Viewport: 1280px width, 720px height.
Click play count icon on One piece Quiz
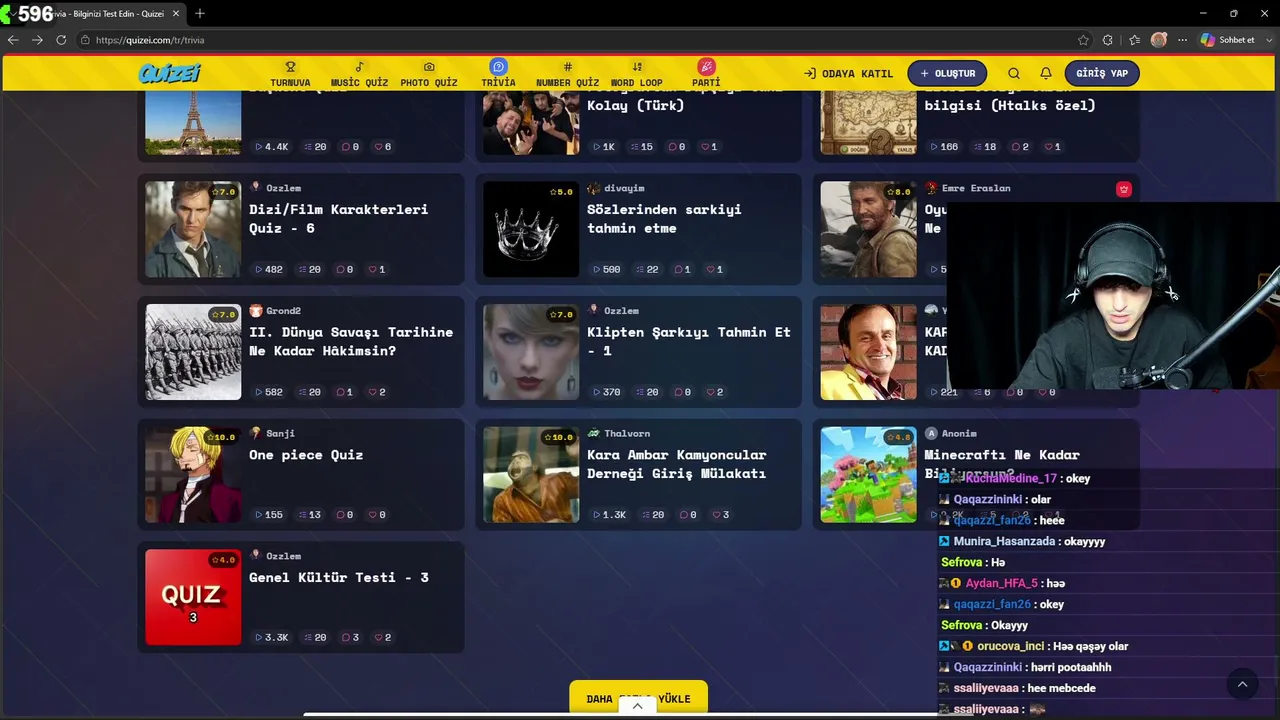[258, 515]
